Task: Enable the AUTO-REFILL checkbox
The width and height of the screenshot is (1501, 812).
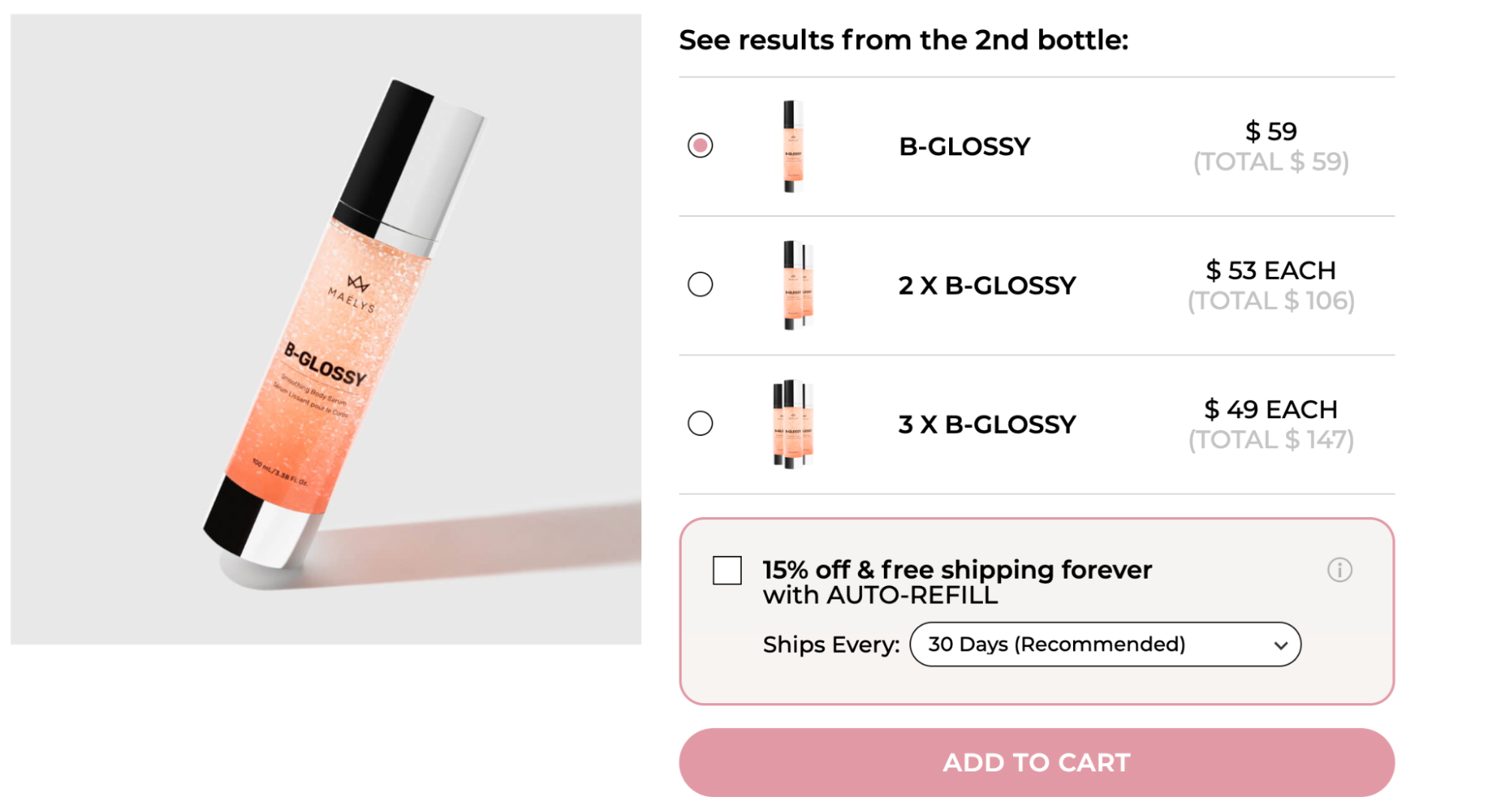Action: 727,570
